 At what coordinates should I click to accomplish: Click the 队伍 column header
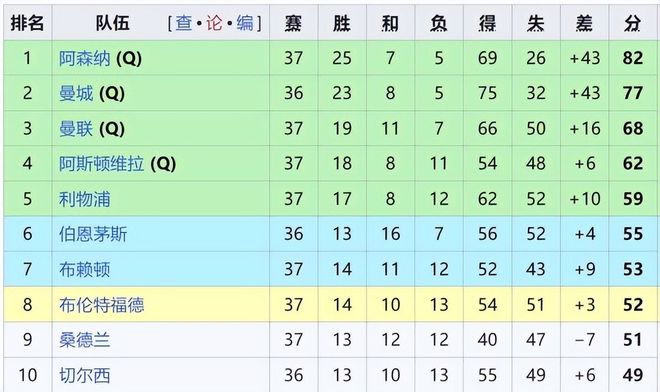pos(112,23)
